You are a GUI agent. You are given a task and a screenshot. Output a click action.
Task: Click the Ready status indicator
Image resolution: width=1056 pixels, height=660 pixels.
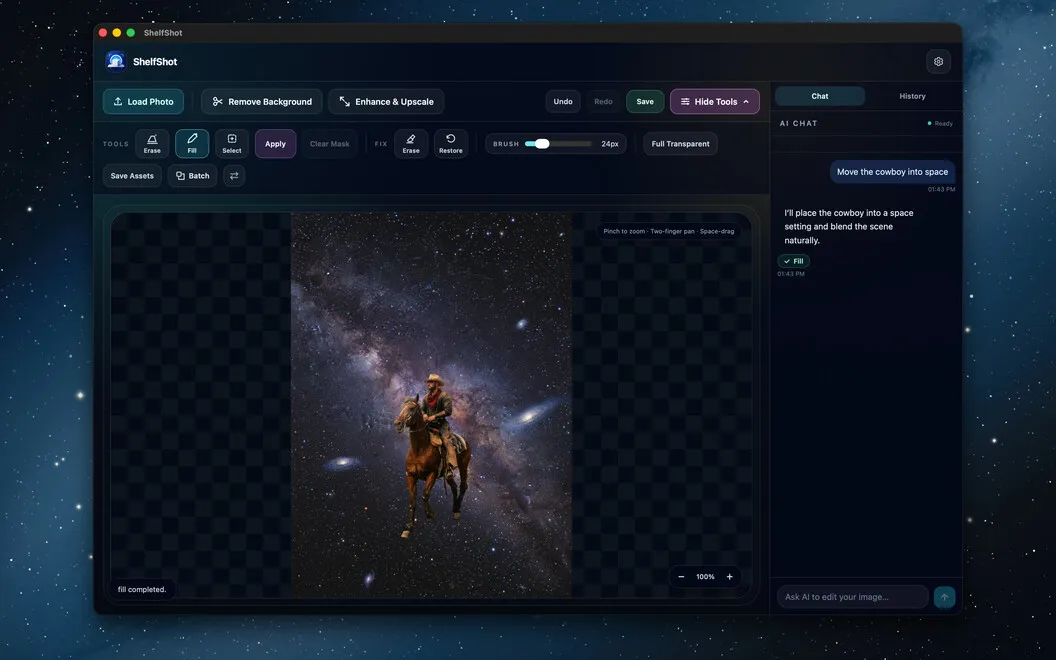tap(940, 123)
